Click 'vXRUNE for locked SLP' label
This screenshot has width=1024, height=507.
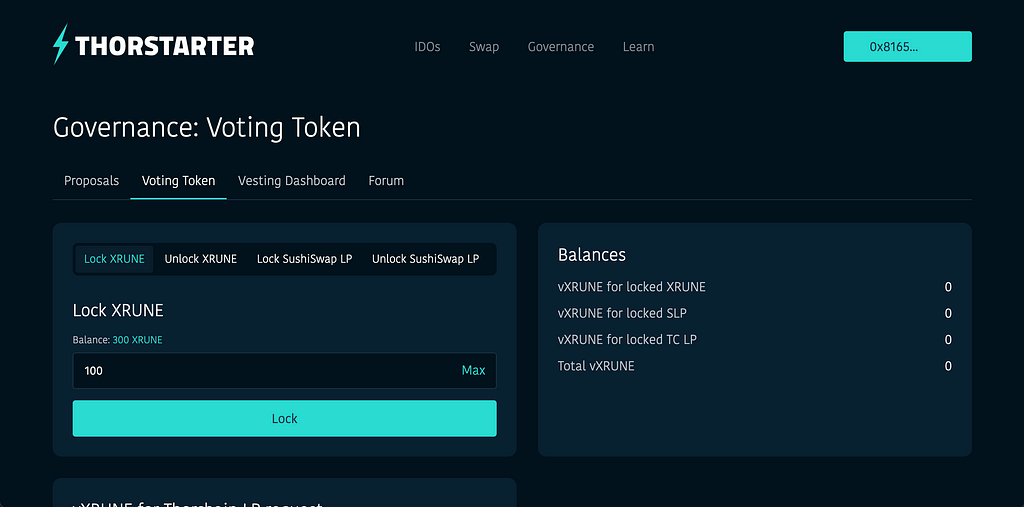click(x=622, y=313)
